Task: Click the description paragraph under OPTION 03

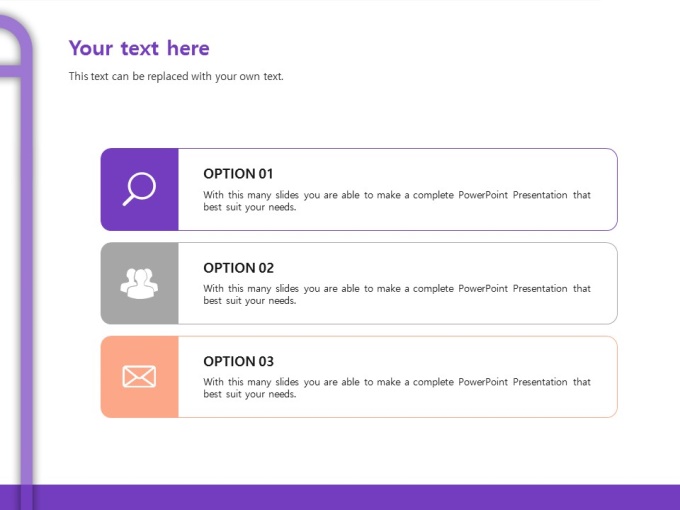Action: coord(396,388)
